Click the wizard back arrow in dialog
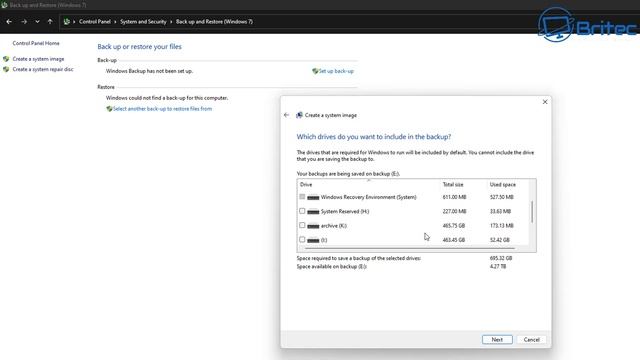640x360 pixels. [x=286, y=115]
